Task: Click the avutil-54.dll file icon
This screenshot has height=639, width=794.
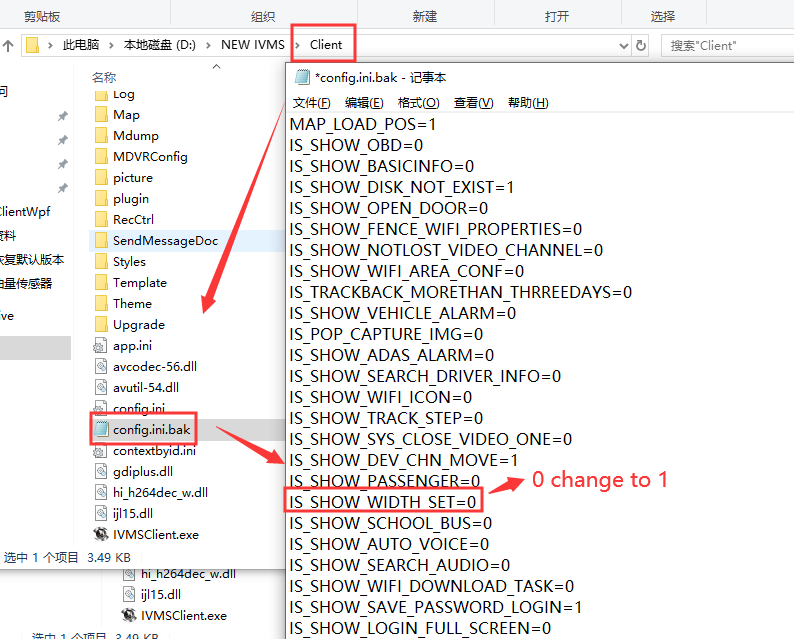Action: pyautogui.click(x=101, y=387)
